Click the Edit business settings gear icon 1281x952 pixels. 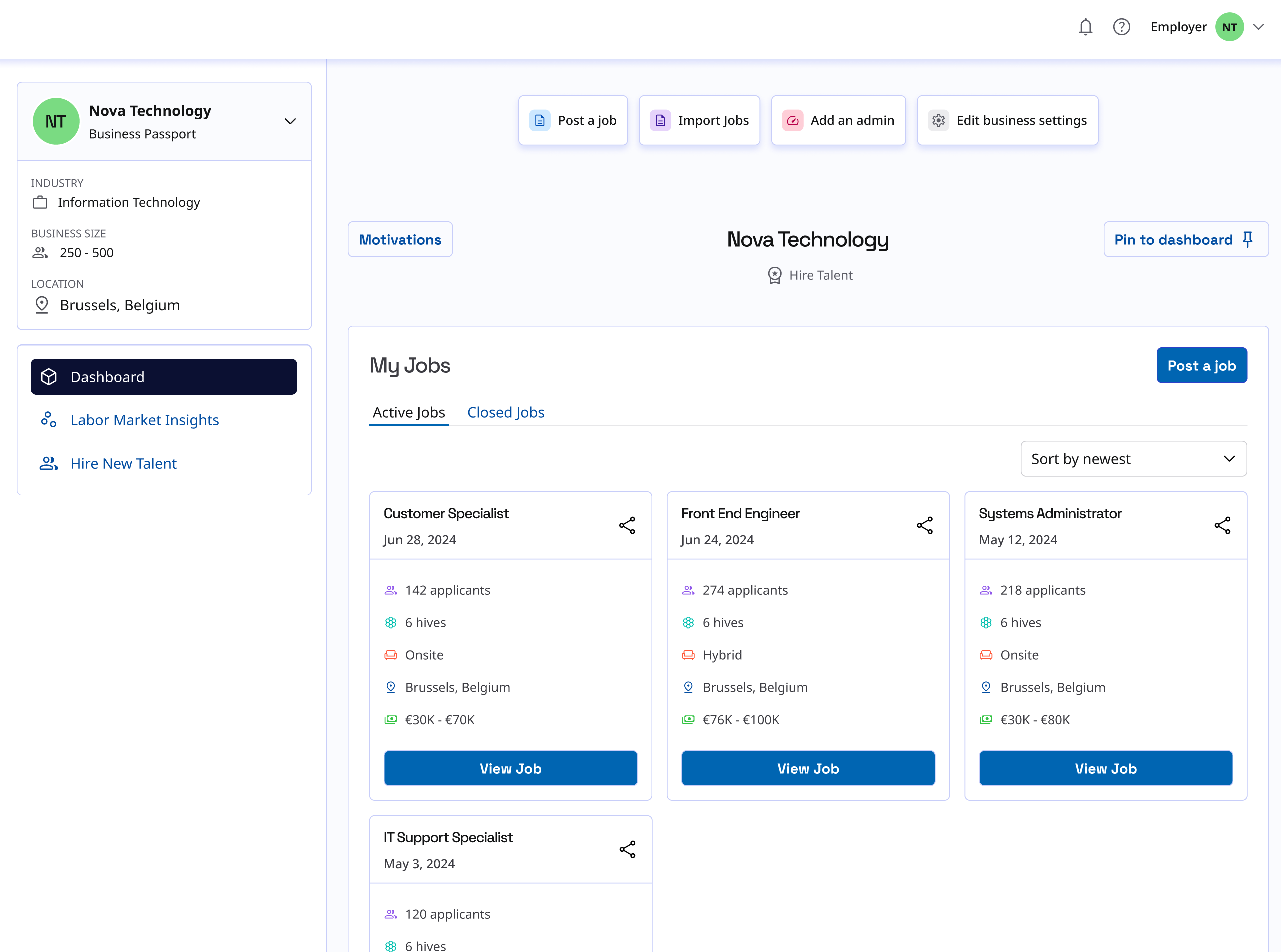(x=938, y=121)
